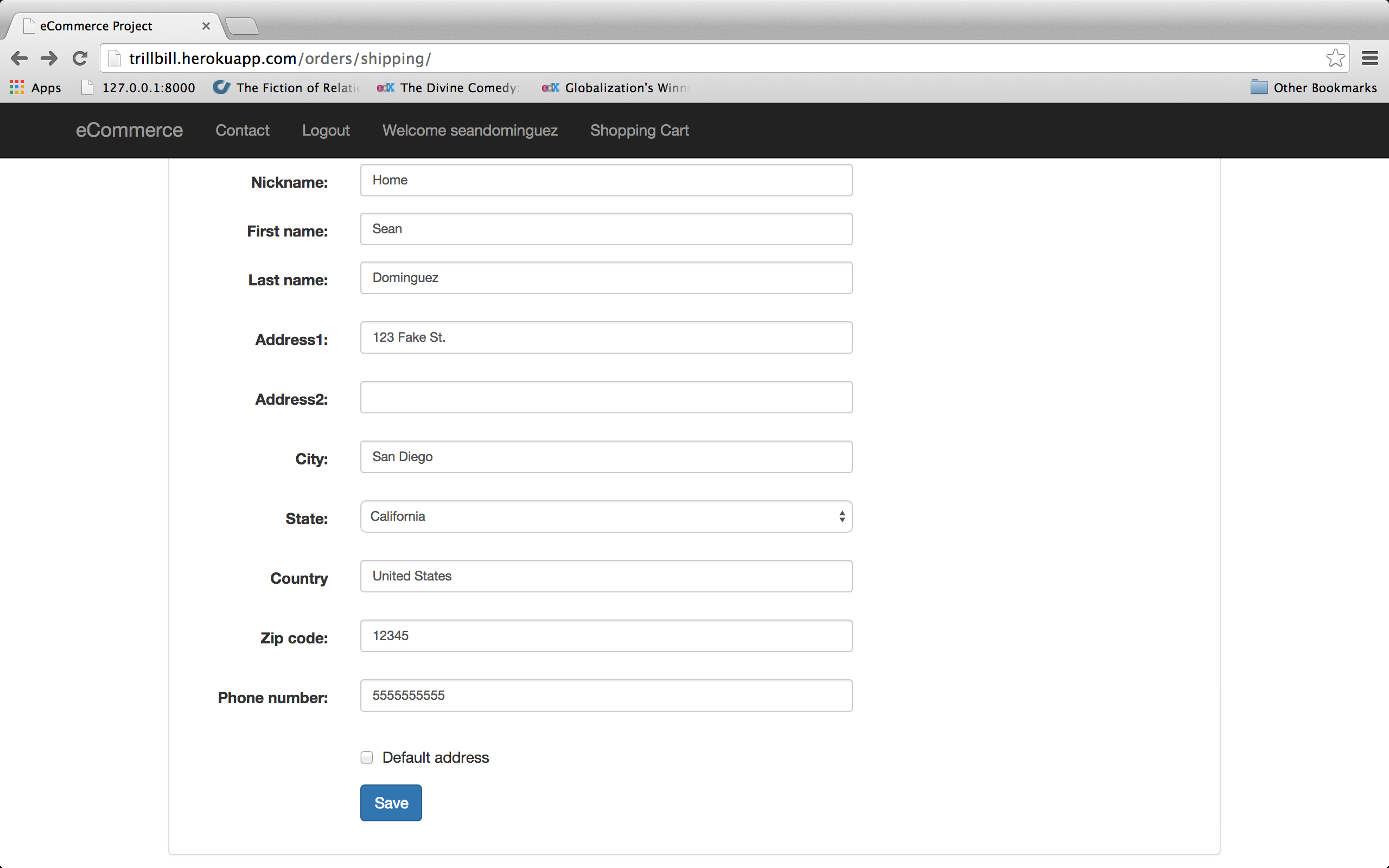
Task: Click the eCommerce brand link
Action: tap(129, 130)
